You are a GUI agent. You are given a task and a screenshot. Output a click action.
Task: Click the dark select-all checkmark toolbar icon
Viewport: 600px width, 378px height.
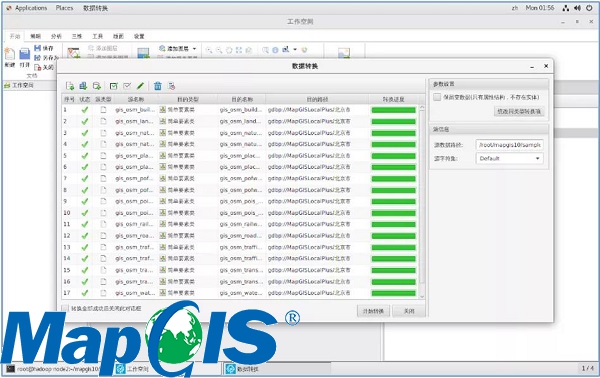(114, 86)
